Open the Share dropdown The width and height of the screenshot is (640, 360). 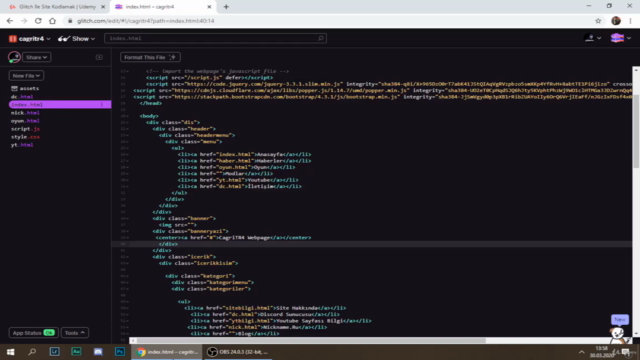36,57
